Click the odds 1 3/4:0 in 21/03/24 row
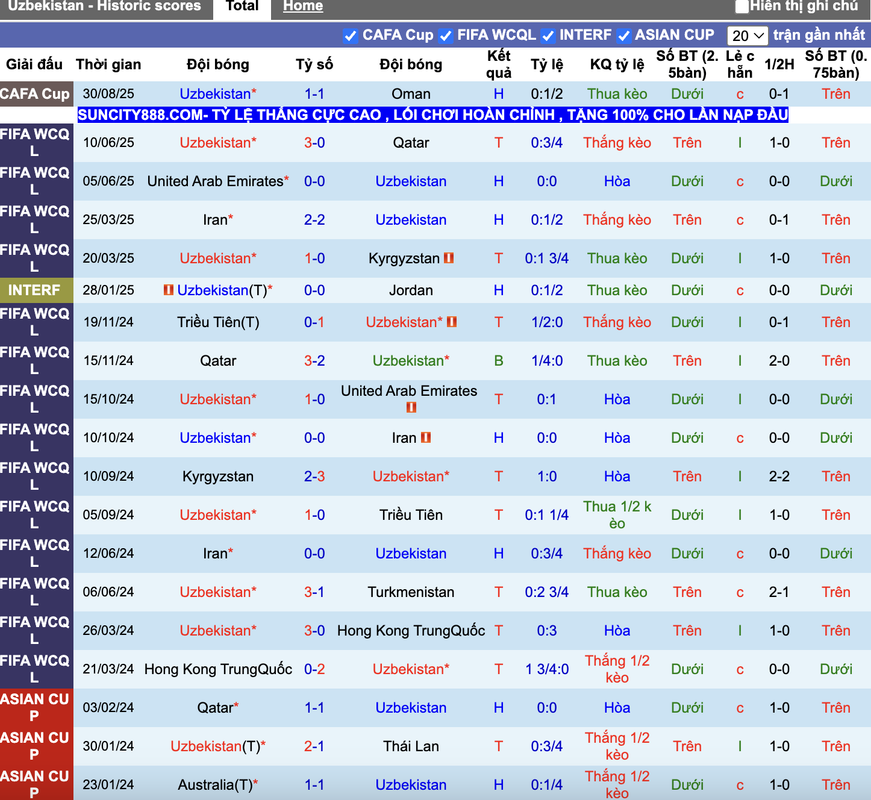This screenshot has width=871, height=800. (x=547, y=669)
